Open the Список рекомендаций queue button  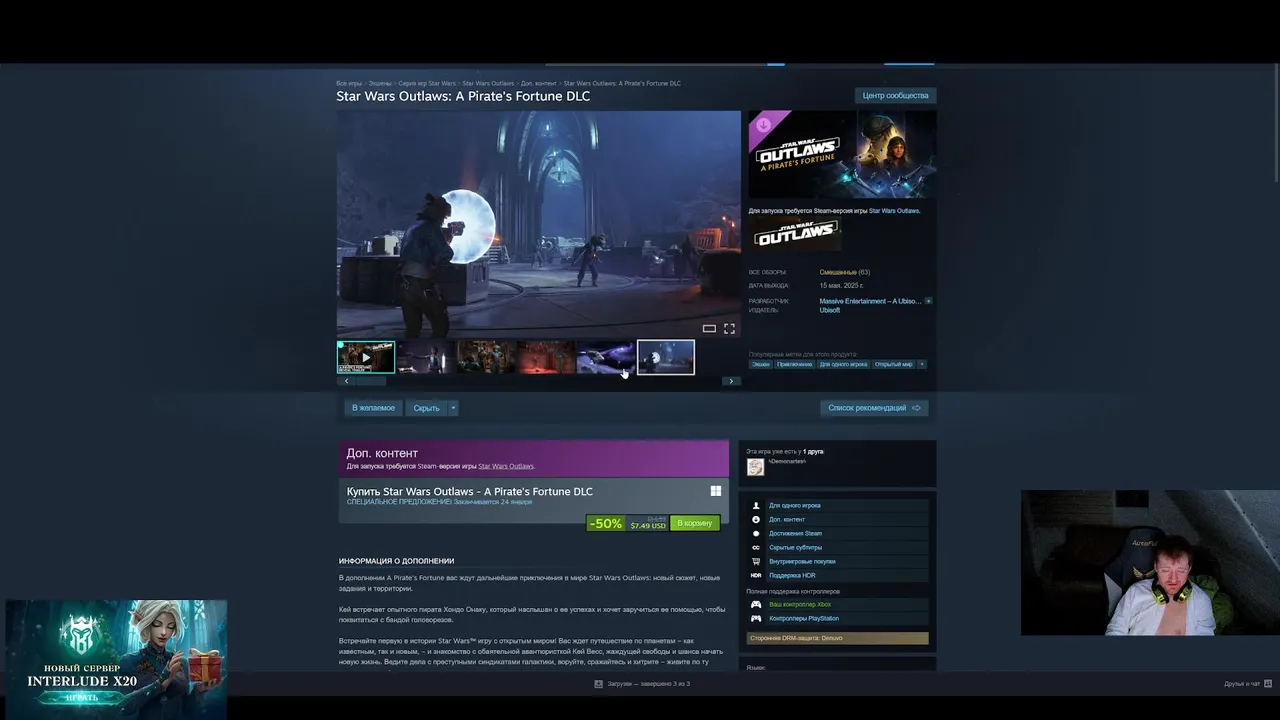tap(874, 408)
